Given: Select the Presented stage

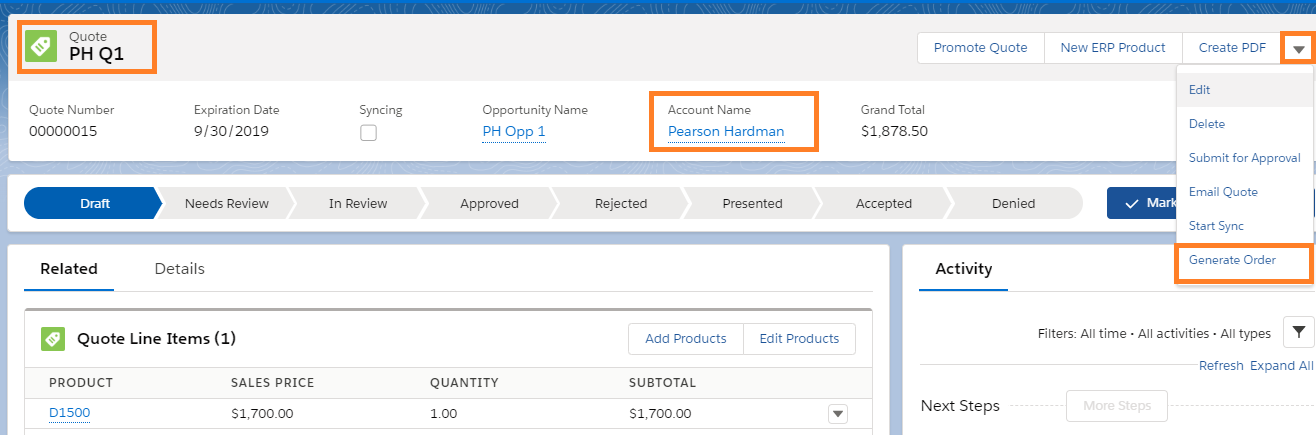Looking at the screenshot, I should coord(752,203).
